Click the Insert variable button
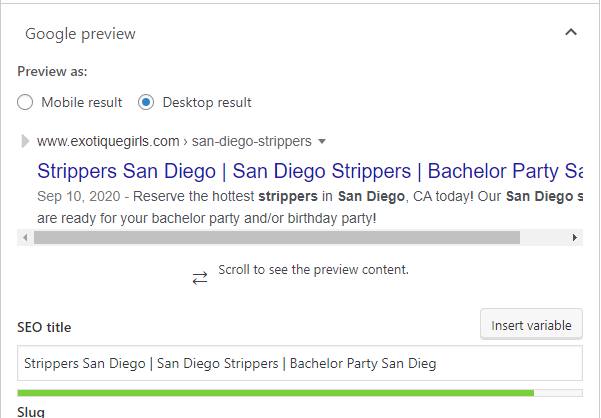The height and width of the screenshot is (418, 601). (531, 325)
